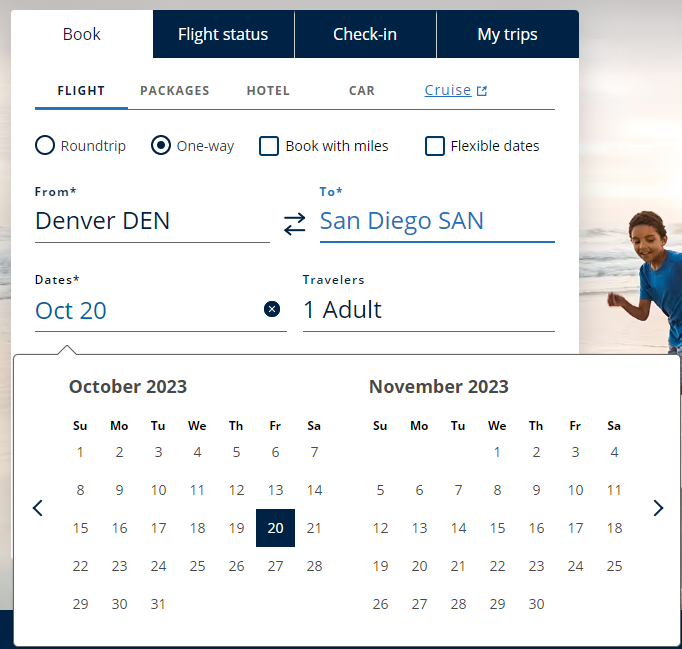Click the From field with Denver DEN
This screenshot has height=649, width=682.
(152, 221)
